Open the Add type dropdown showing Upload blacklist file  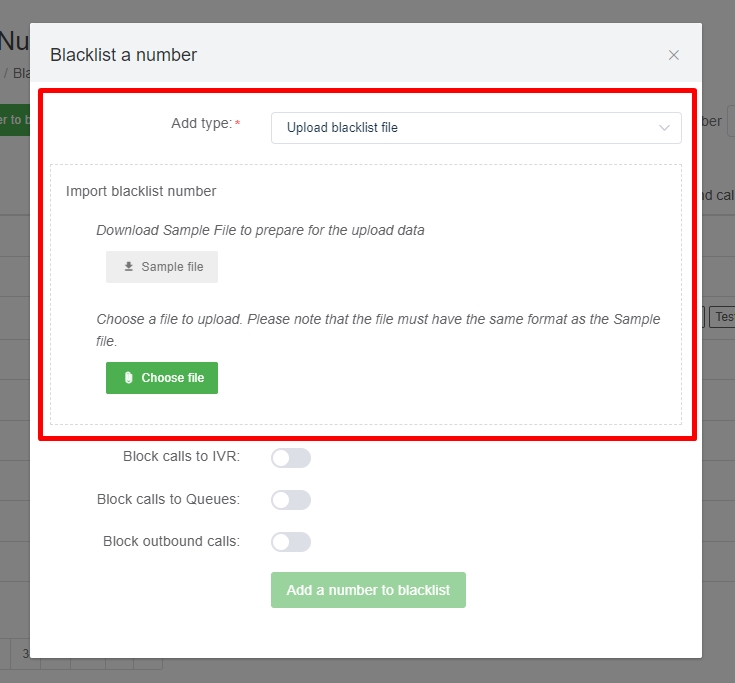pyautogui.click(x=475, y=128)
